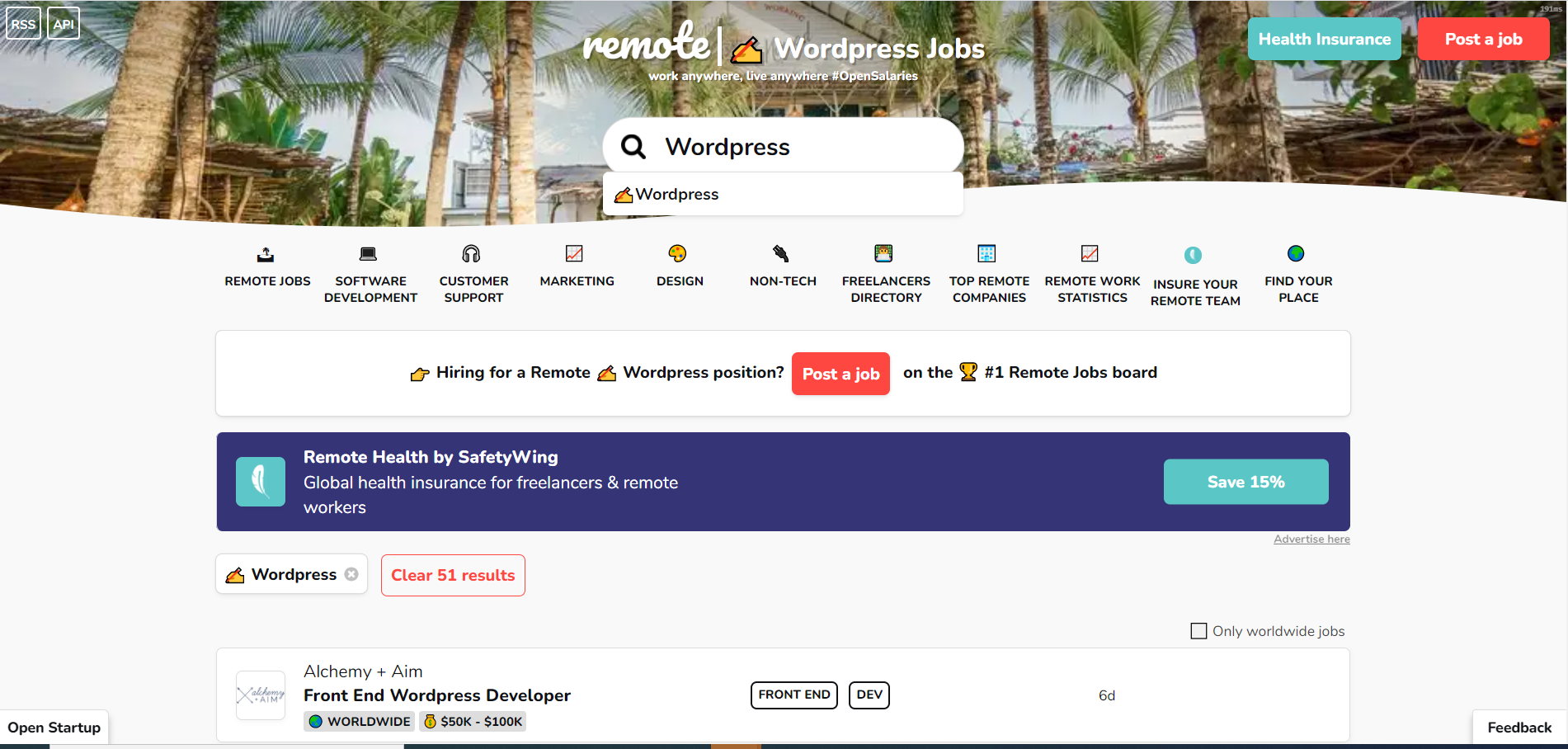
Task: Open the Marketing chart icon
Action: click(x=574, y=254)
